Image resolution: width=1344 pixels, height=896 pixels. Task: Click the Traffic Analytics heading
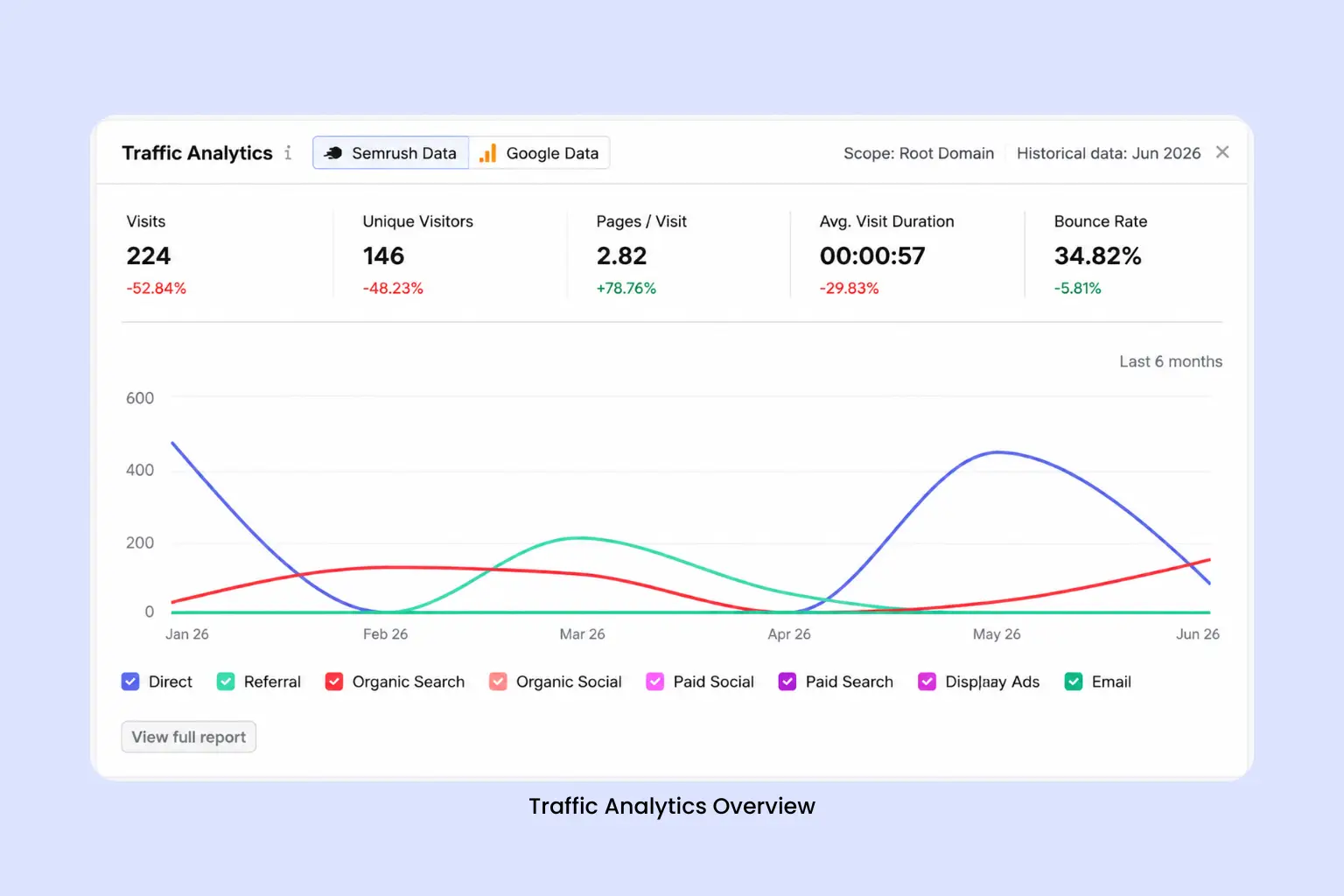[197, 153]
